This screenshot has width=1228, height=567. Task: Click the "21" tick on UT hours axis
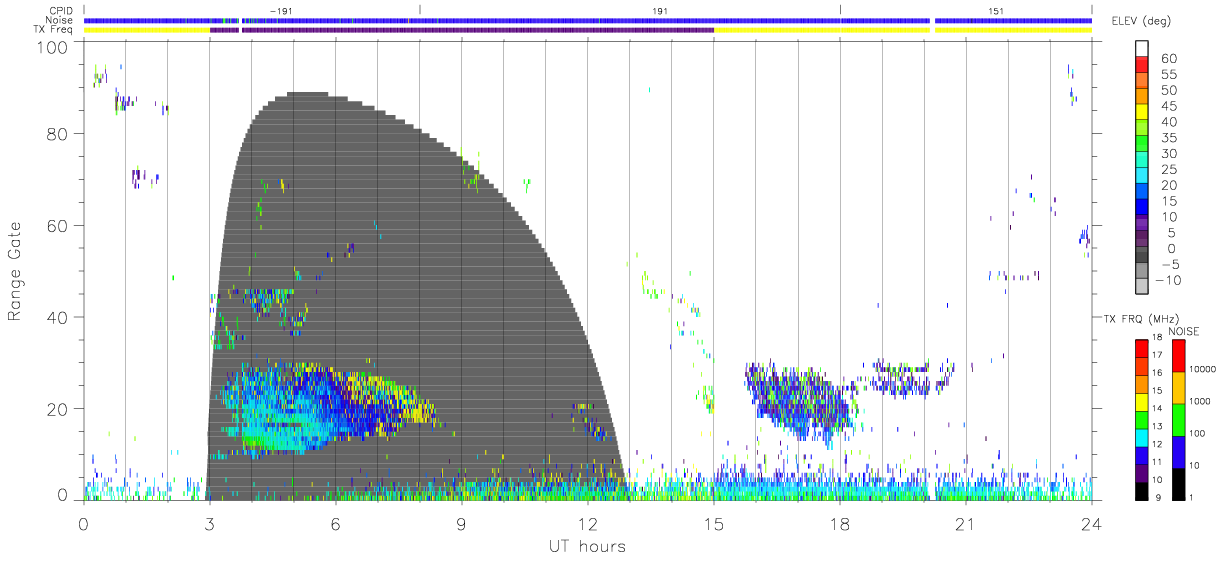pos(965,523)
